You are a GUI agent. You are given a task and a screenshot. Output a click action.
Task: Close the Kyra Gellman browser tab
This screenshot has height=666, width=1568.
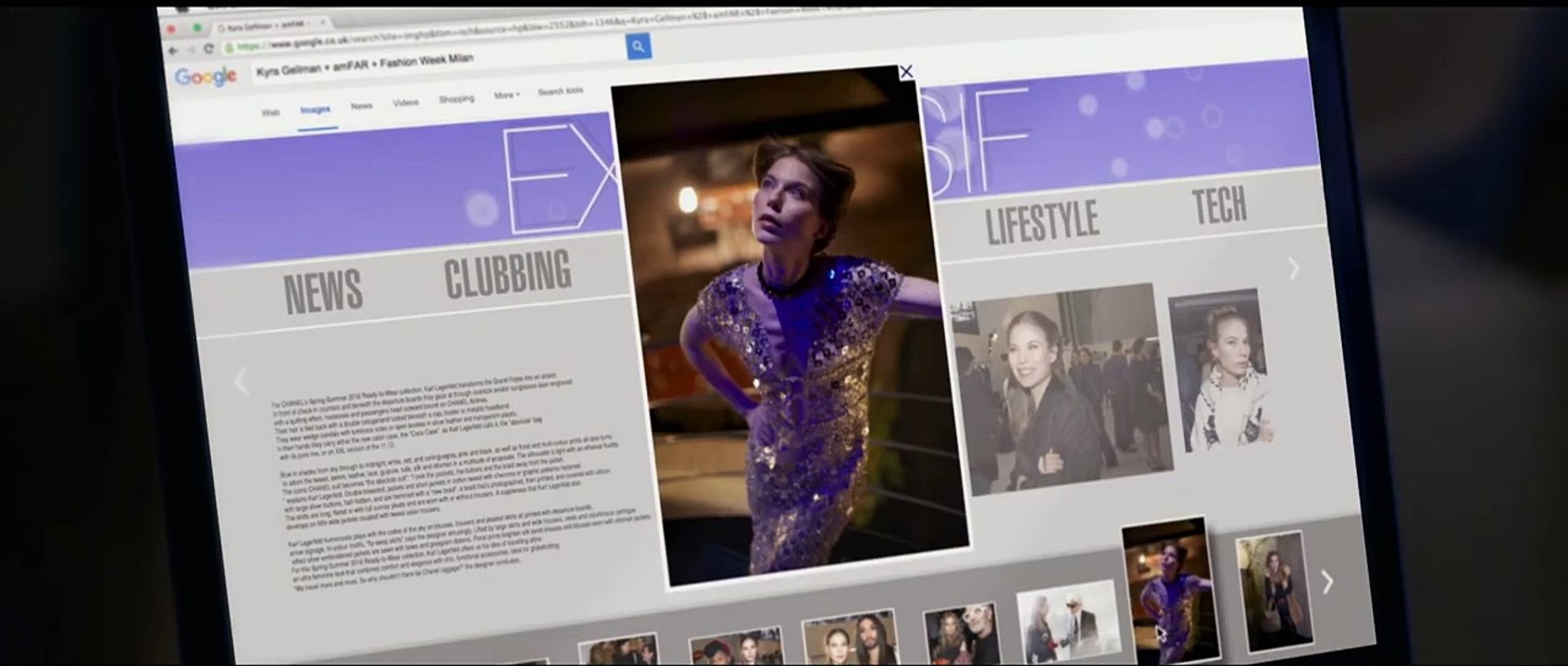pyautogui.click(x=322, y=23)
